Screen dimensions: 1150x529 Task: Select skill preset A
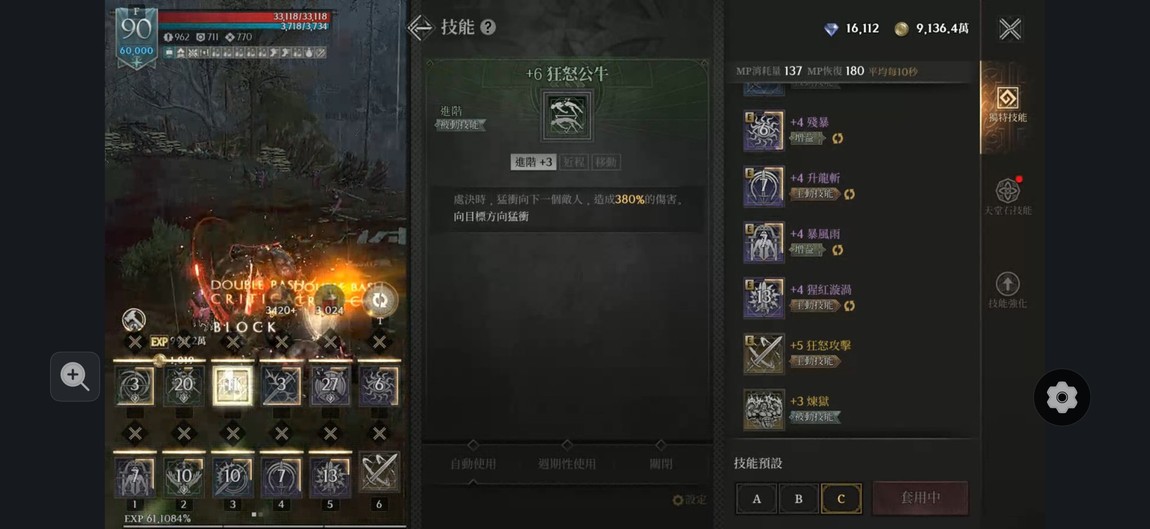coord(756,499)
